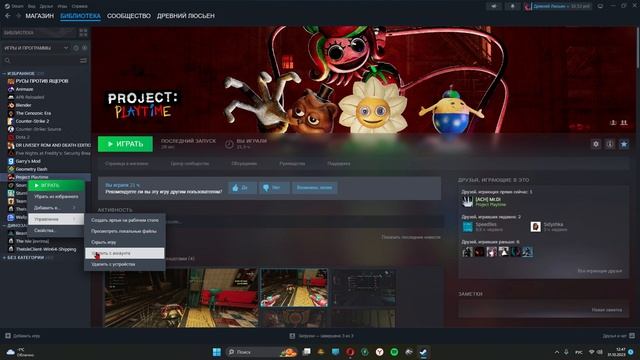The width and height of the screenshot is (640, 360).
Task: Open the Управление submenu entry
Action: pyautogui.click(x=56, y=219)
